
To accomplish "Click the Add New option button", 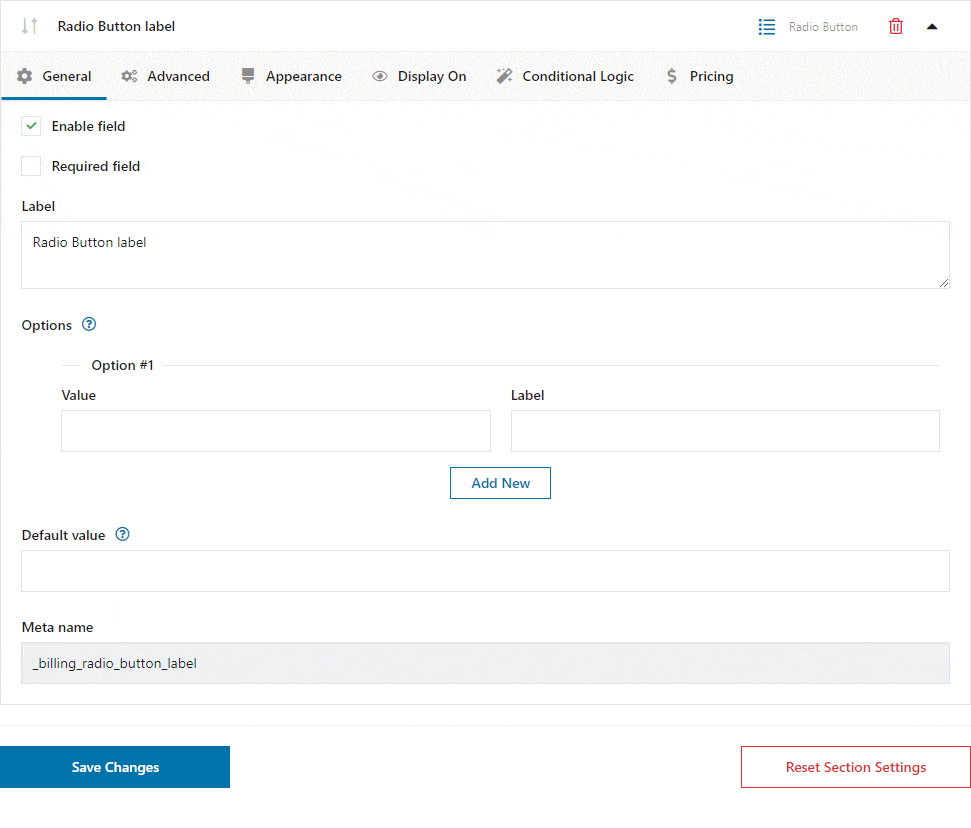I will 500,483.
